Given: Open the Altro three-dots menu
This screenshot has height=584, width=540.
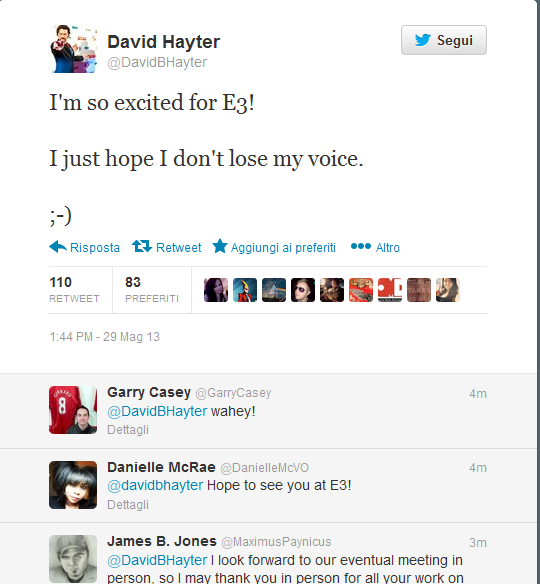Looking at the screenshot, I should click(x=361, y=246).
